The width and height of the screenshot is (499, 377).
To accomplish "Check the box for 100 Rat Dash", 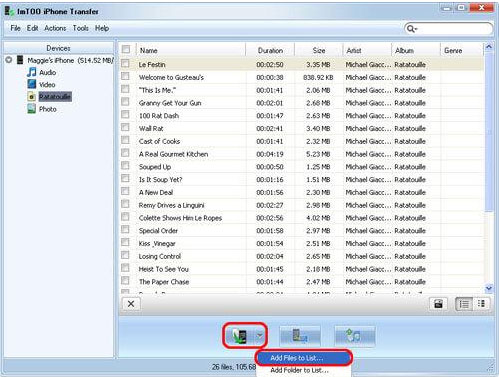I will pos(125,115).
